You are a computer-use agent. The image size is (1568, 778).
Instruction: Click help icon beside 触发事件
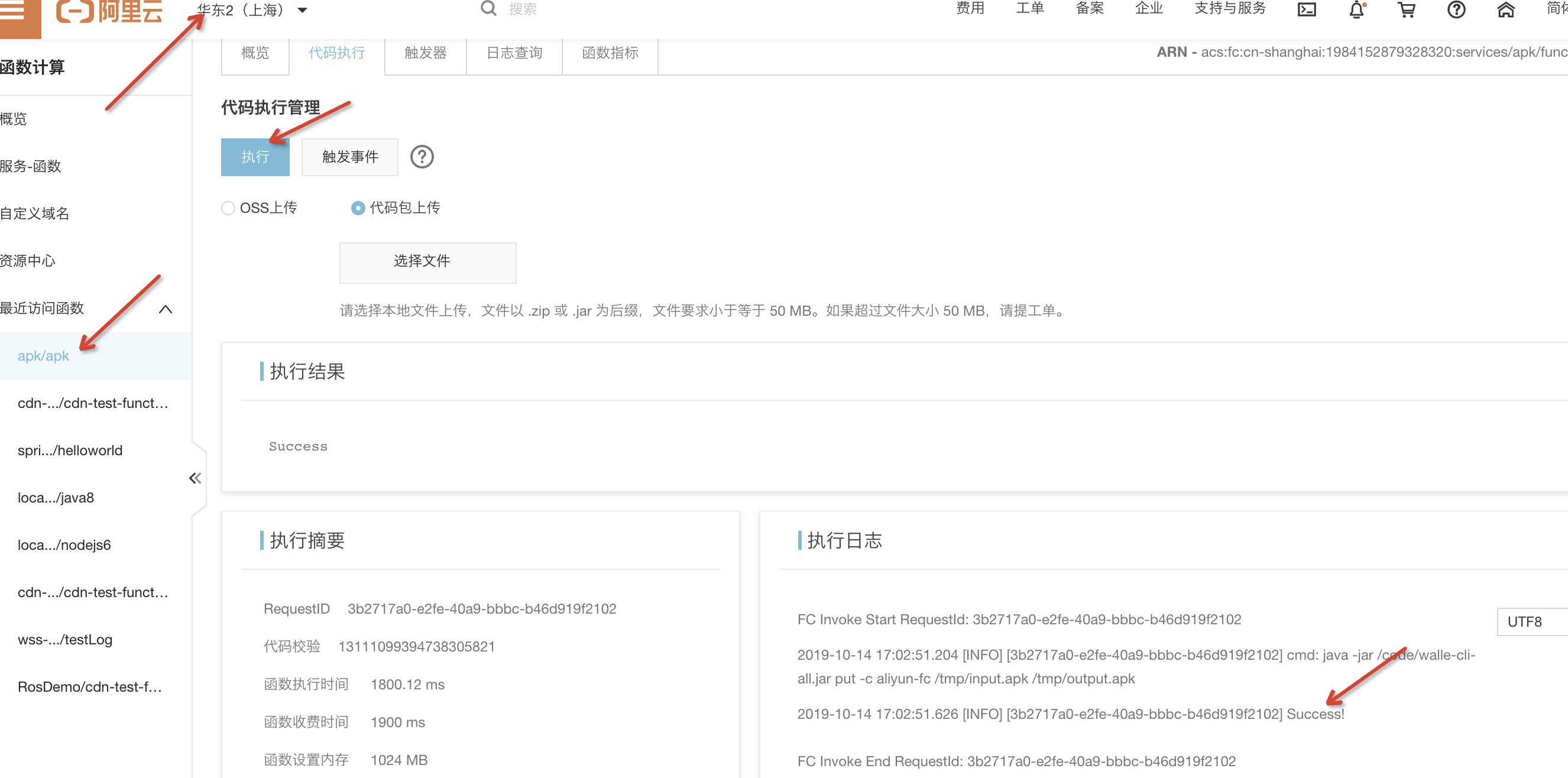422,157
